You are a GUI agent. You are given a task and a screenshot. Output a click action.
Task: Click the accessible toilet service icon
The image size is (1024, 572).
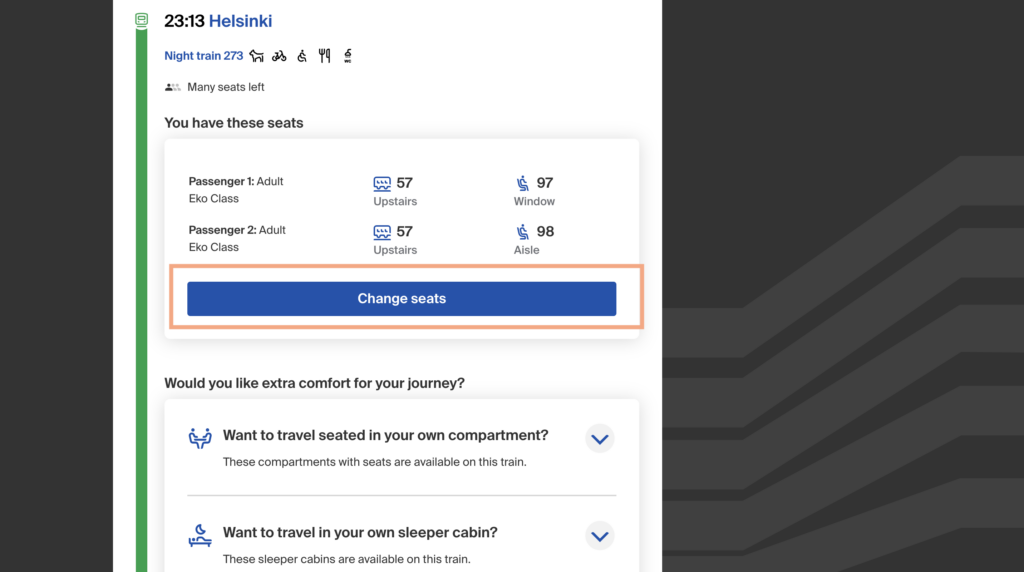coord(347,56)
